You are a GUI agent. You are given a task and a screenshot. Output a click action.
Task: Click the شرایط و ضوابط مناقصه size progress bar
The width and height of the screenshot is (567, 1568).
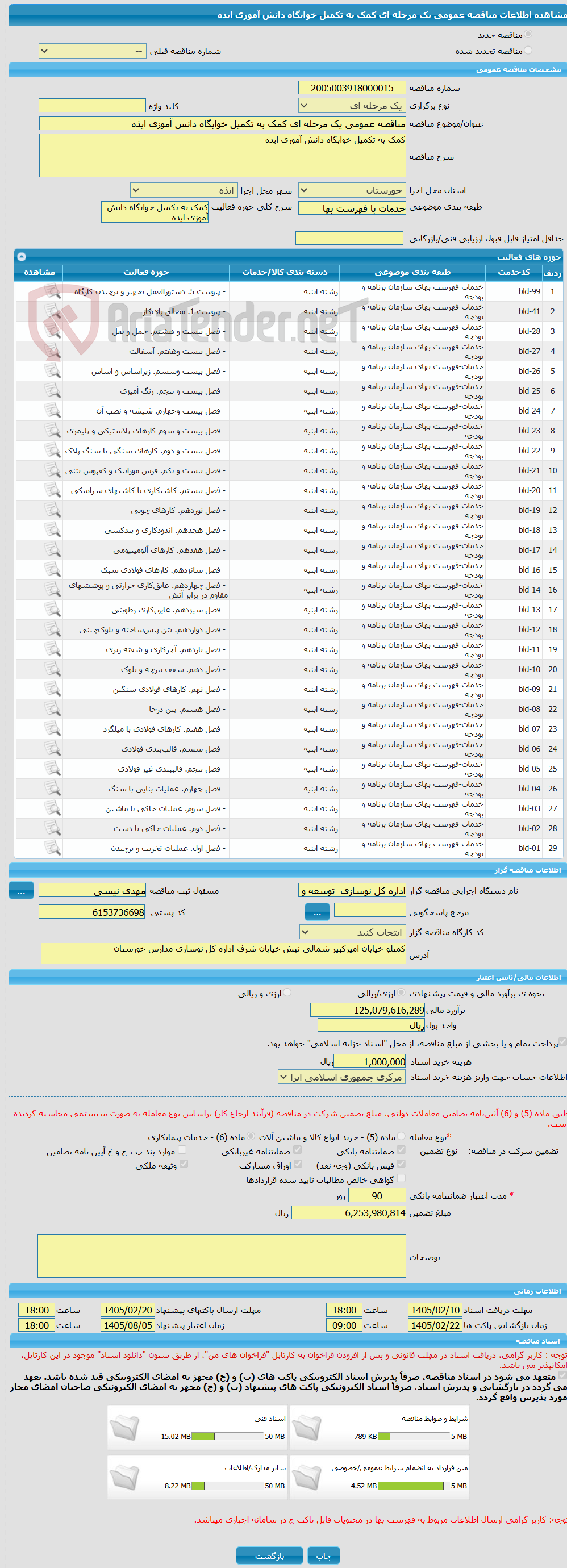click(x=414, y=1436)
